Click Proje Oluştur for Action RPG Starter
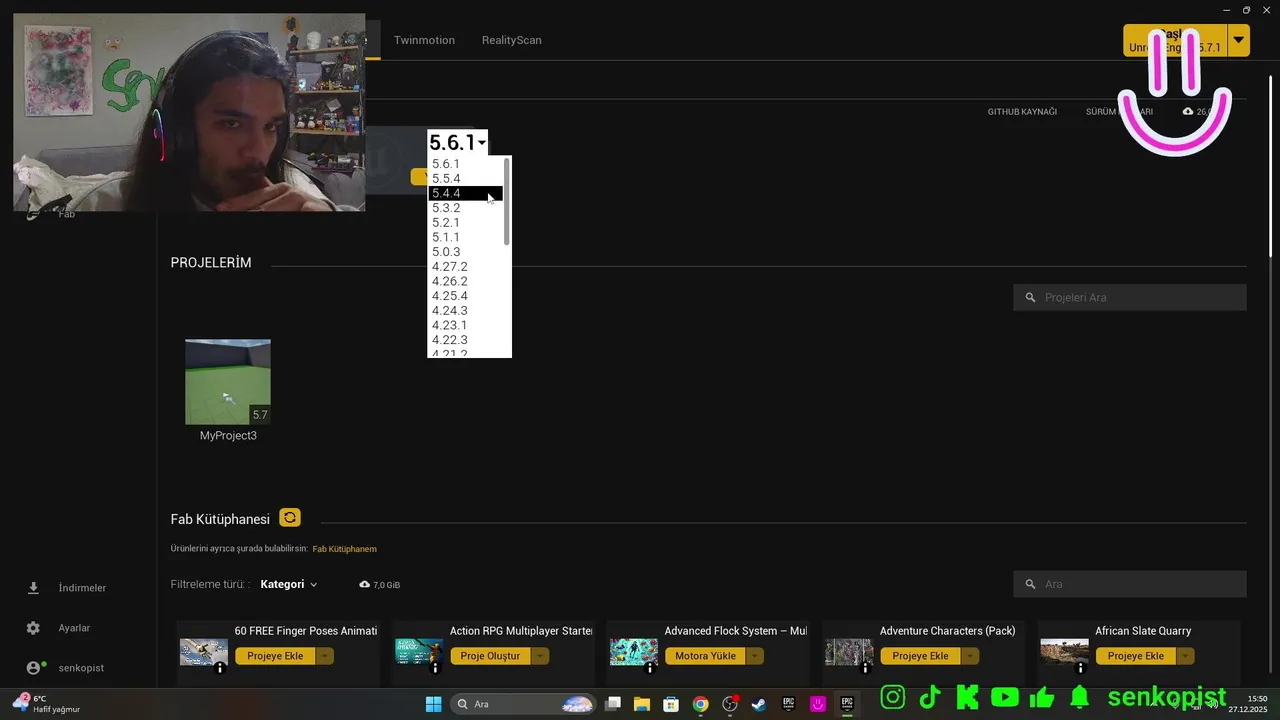1280x720 pixels. (x=490, y=656)
